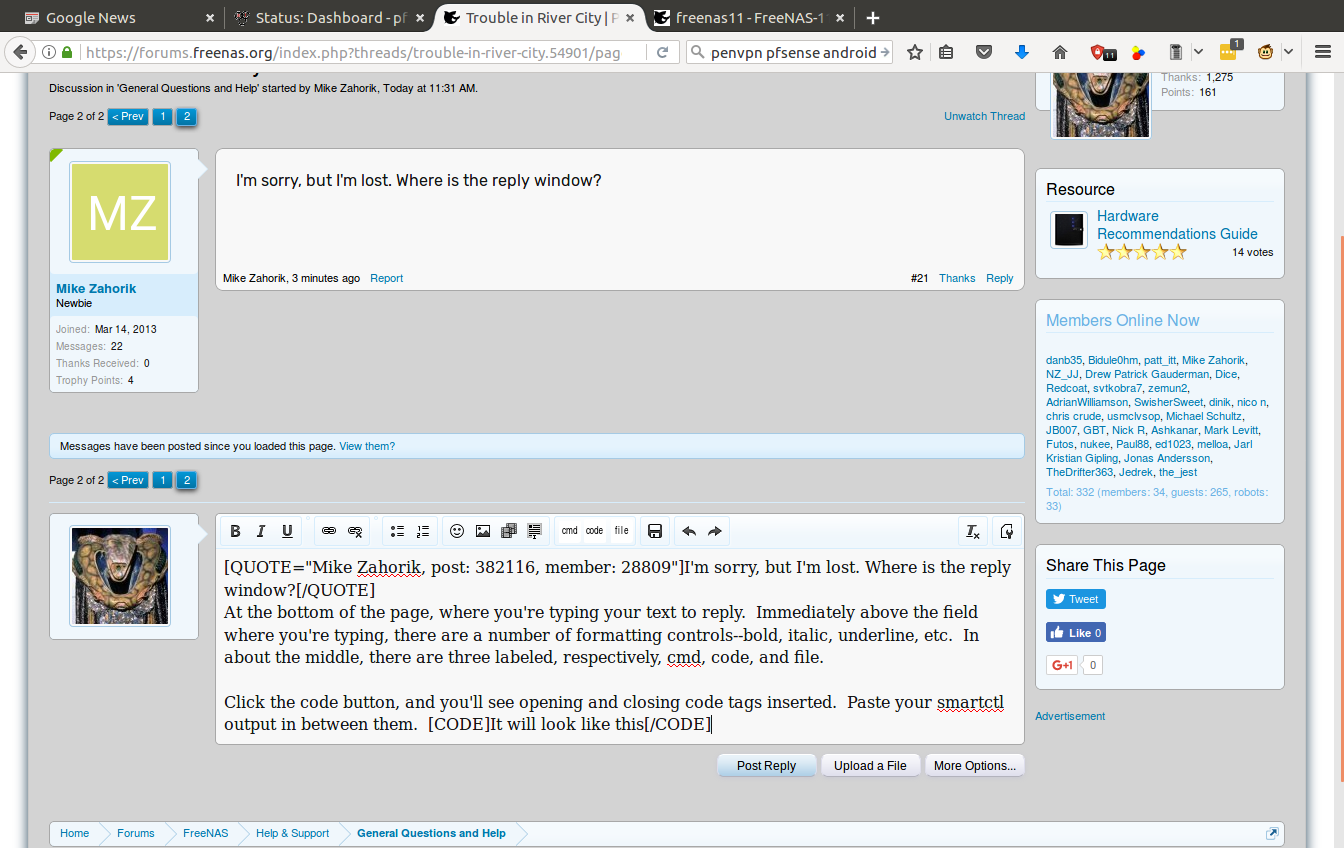Open the bookmarks list icon in Firefox
This screenshot has height=848, width=1344.
point(945,52)
